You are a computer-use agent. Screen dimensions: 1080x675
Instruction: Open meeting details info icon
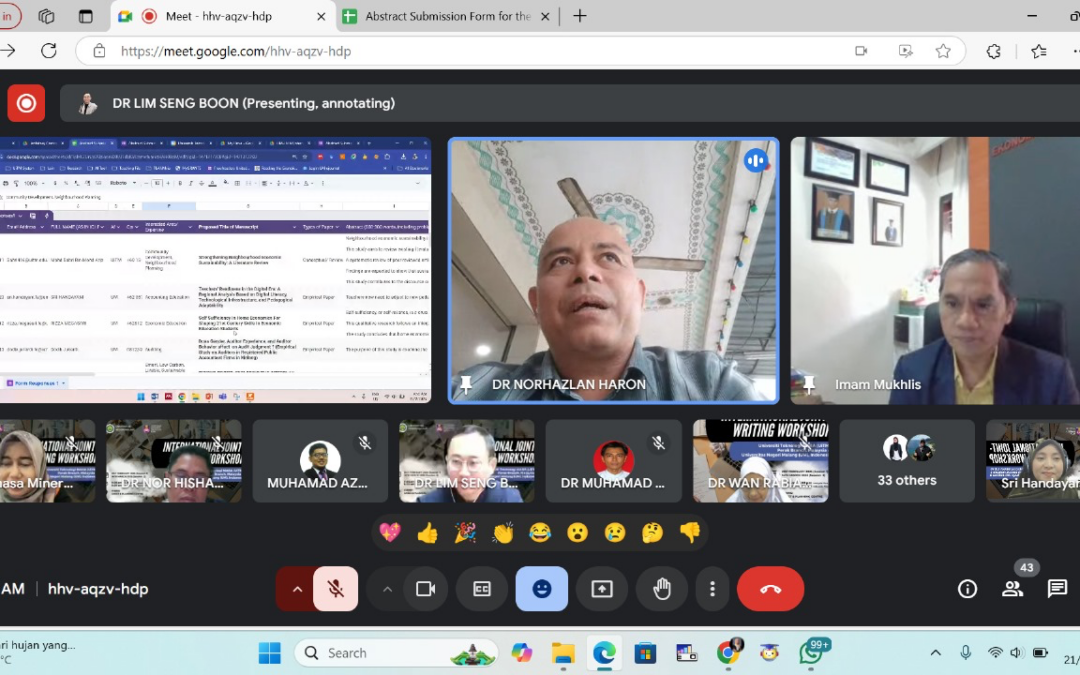[x=967, y=589]
